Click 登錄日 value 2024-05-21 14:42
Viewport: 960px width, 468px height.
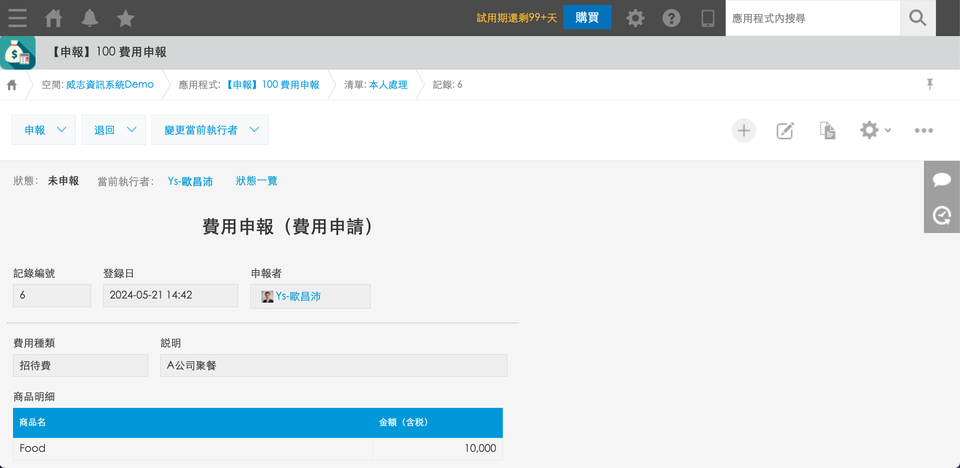click(170, 295)
